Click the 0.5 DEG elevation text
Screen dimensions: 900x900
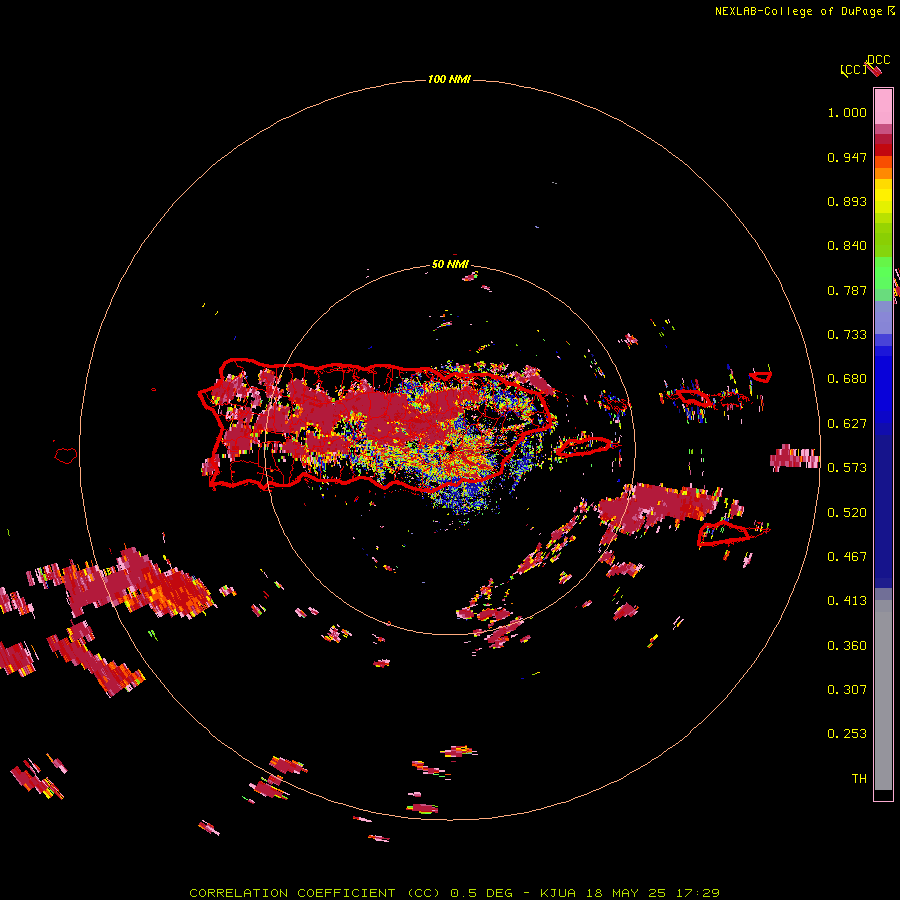coord(482,893)
